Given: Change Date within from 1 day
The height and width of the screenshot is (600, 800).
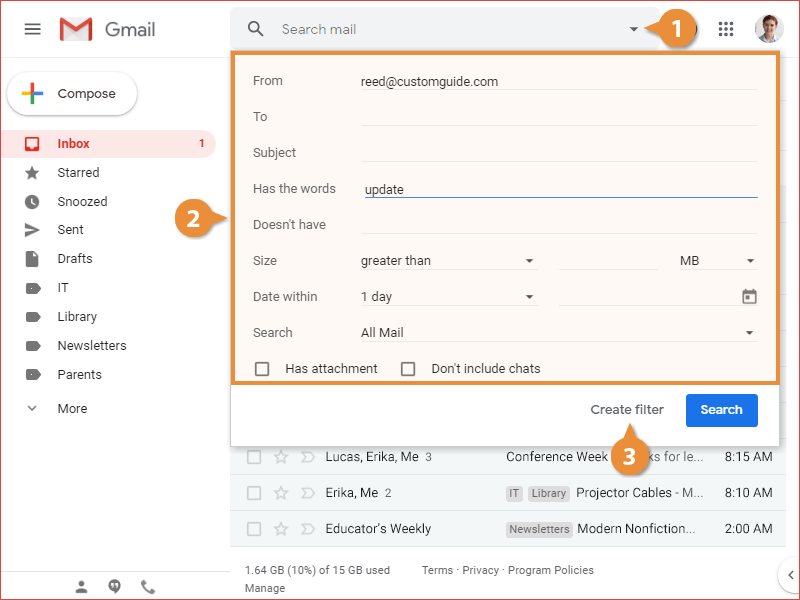Looking at the screenshot, I should pyautogui.click(x=448, y=295).
